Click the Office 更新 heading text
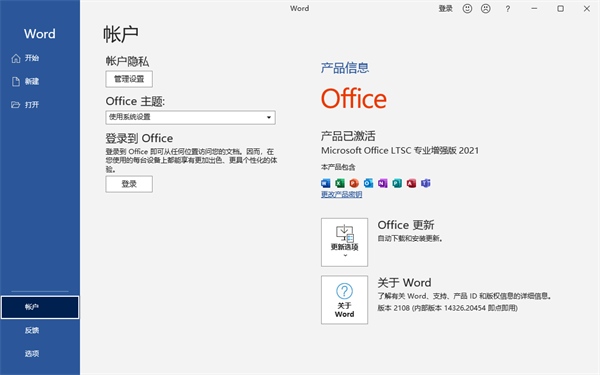Viewport: 600px width, 375px height. point(406,225)
